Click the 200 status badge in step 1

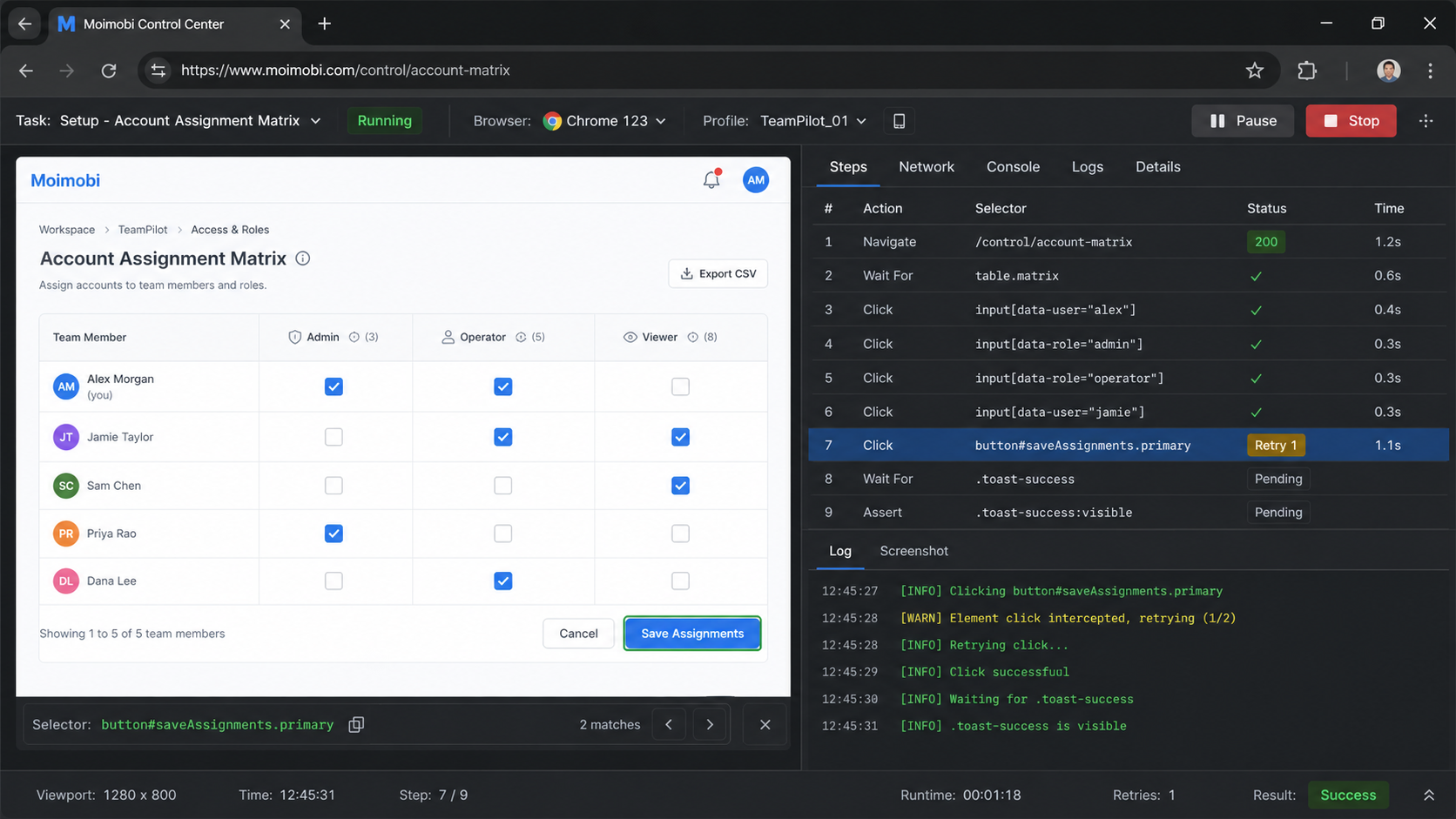(1266, 242)
